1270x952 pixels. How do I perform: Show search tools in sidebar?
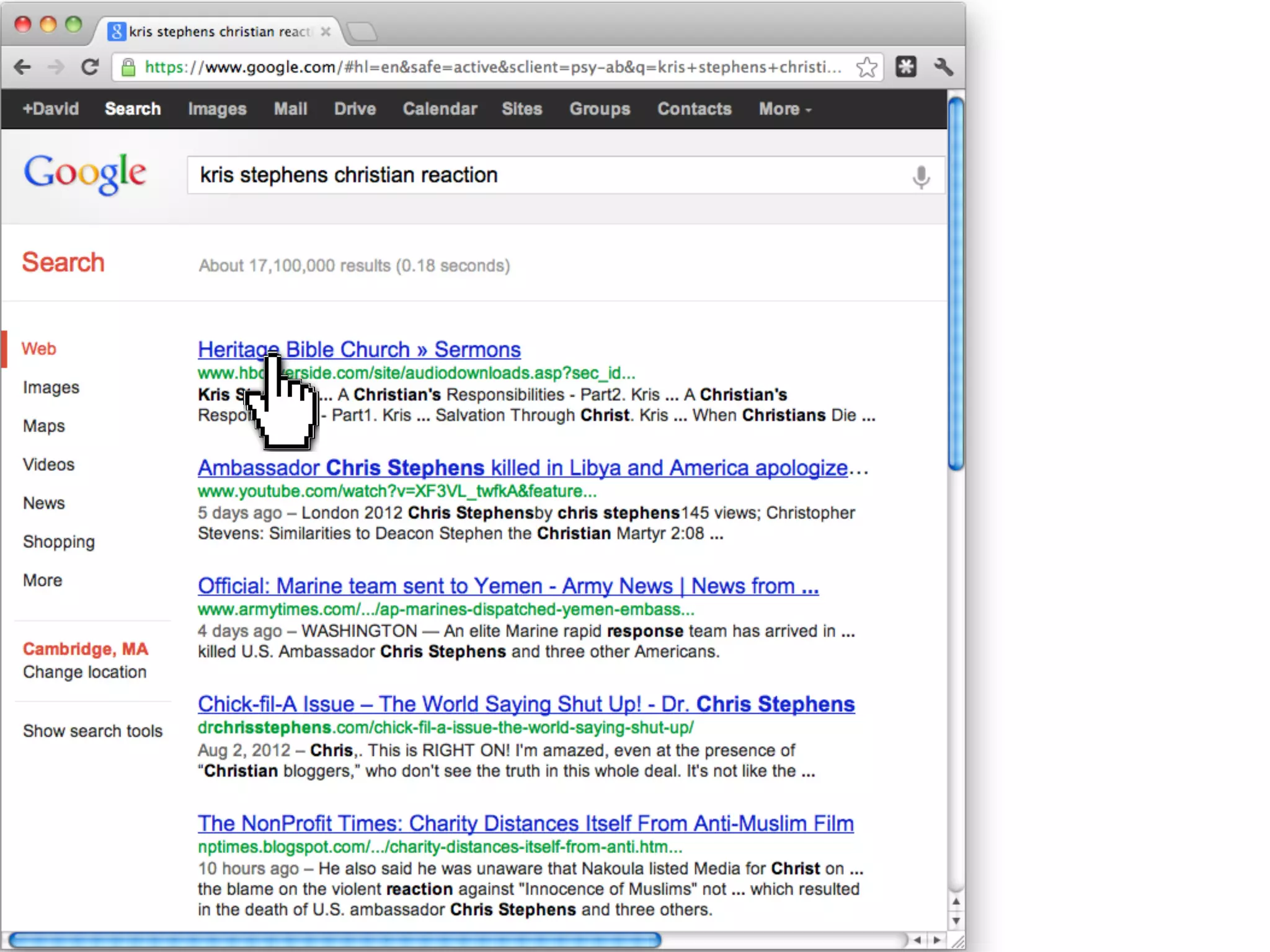(x=92, y=731)
